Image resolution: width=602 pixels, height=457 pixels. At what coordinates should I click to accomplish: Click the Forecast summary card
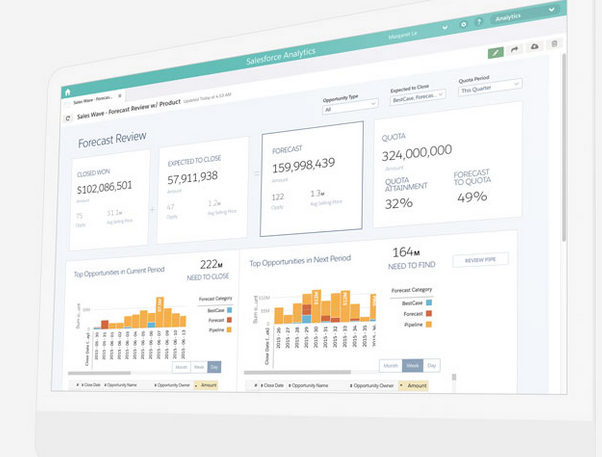click(310, 178)
